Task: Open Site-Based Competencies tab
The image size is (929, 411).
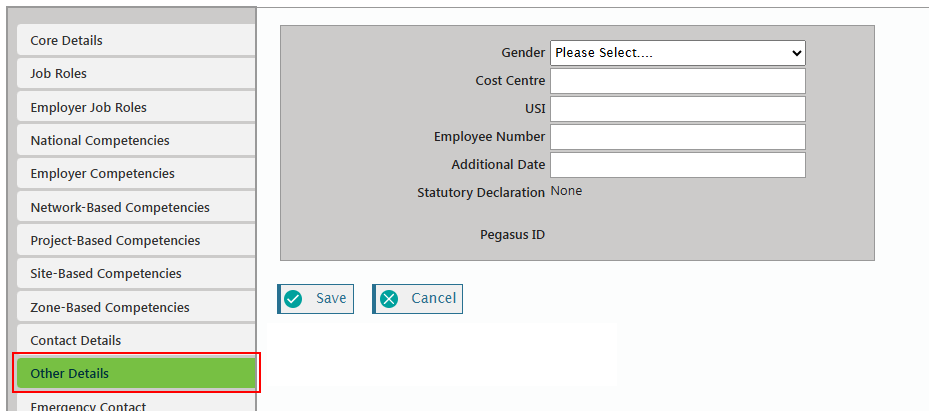Action: coord(136,274)
